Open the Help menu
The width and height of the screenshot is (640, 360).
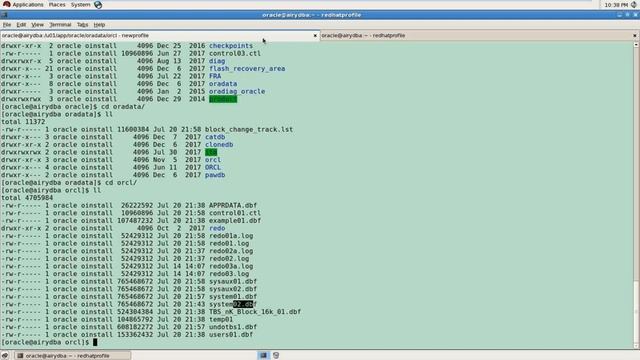[99, 24]
